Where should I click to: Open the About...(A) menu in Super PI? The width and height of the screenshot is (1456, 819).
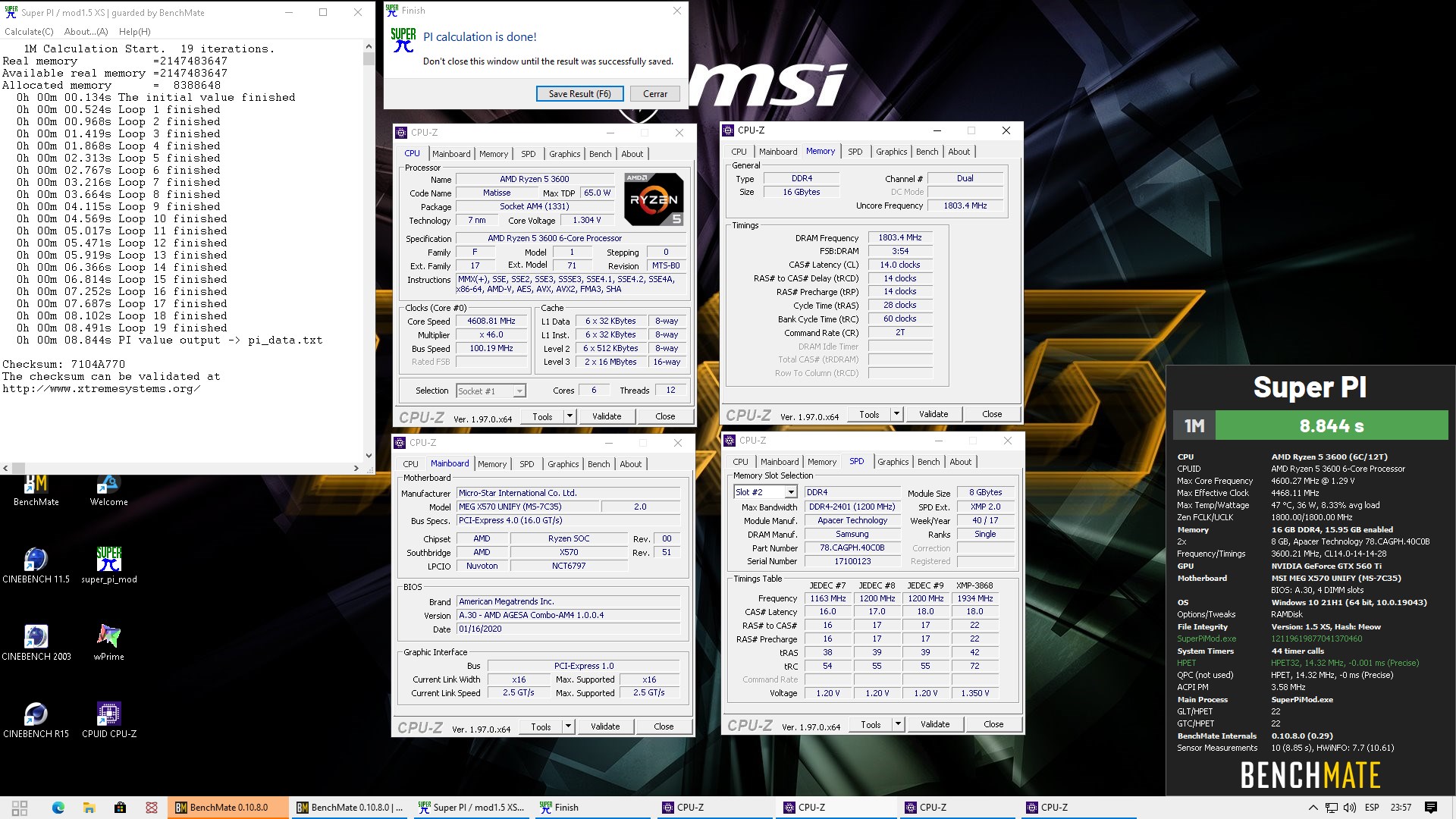click(x=86, y=32)
